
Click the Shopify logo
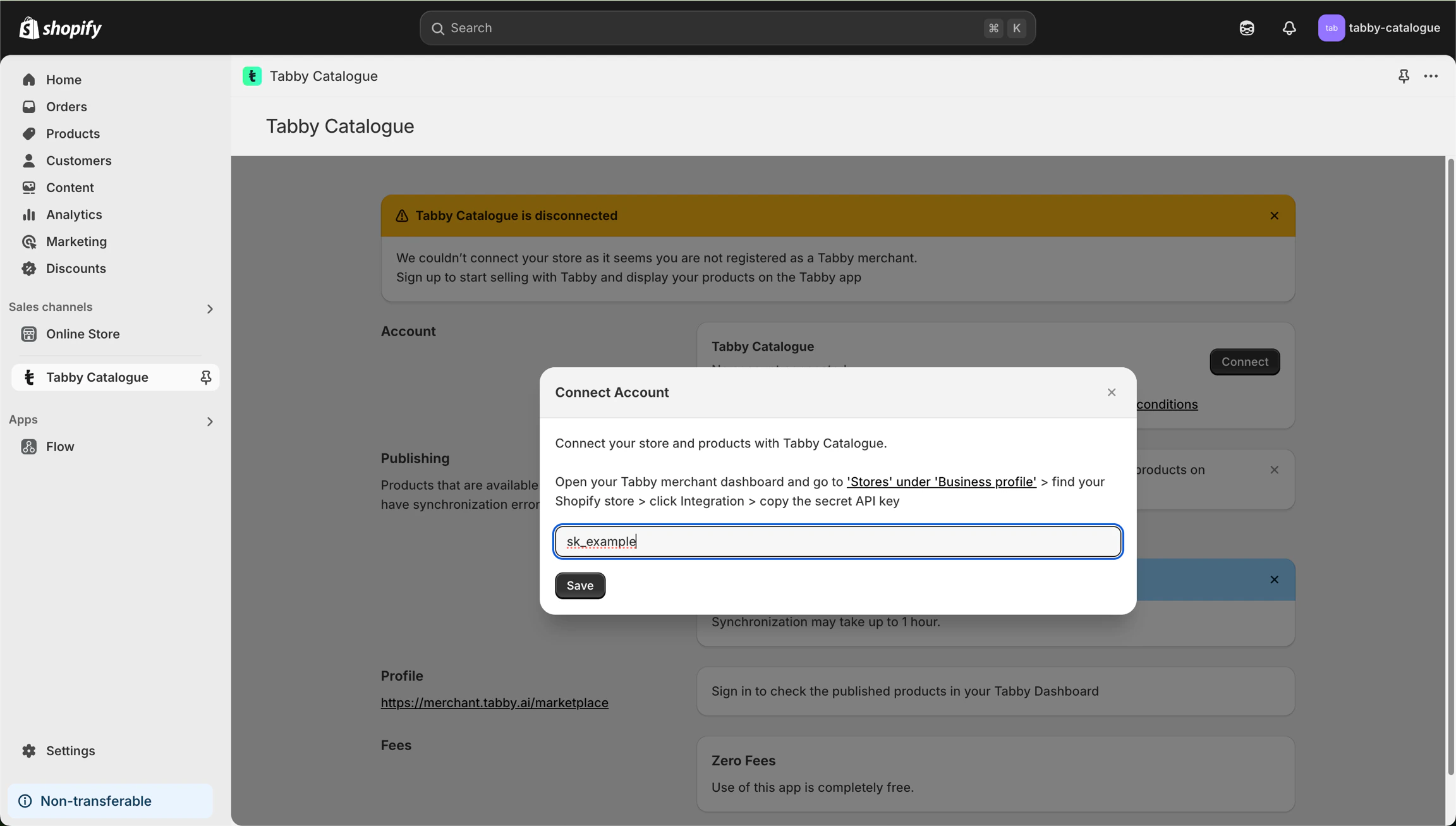61,28
